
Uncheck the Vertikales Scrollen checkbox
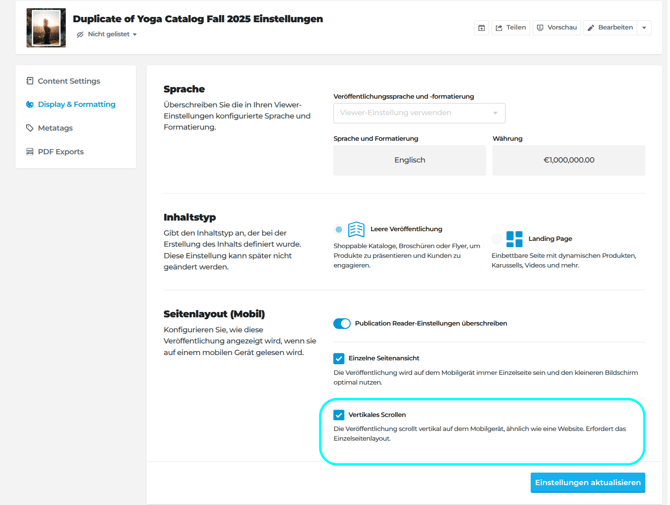coord(339,414)
